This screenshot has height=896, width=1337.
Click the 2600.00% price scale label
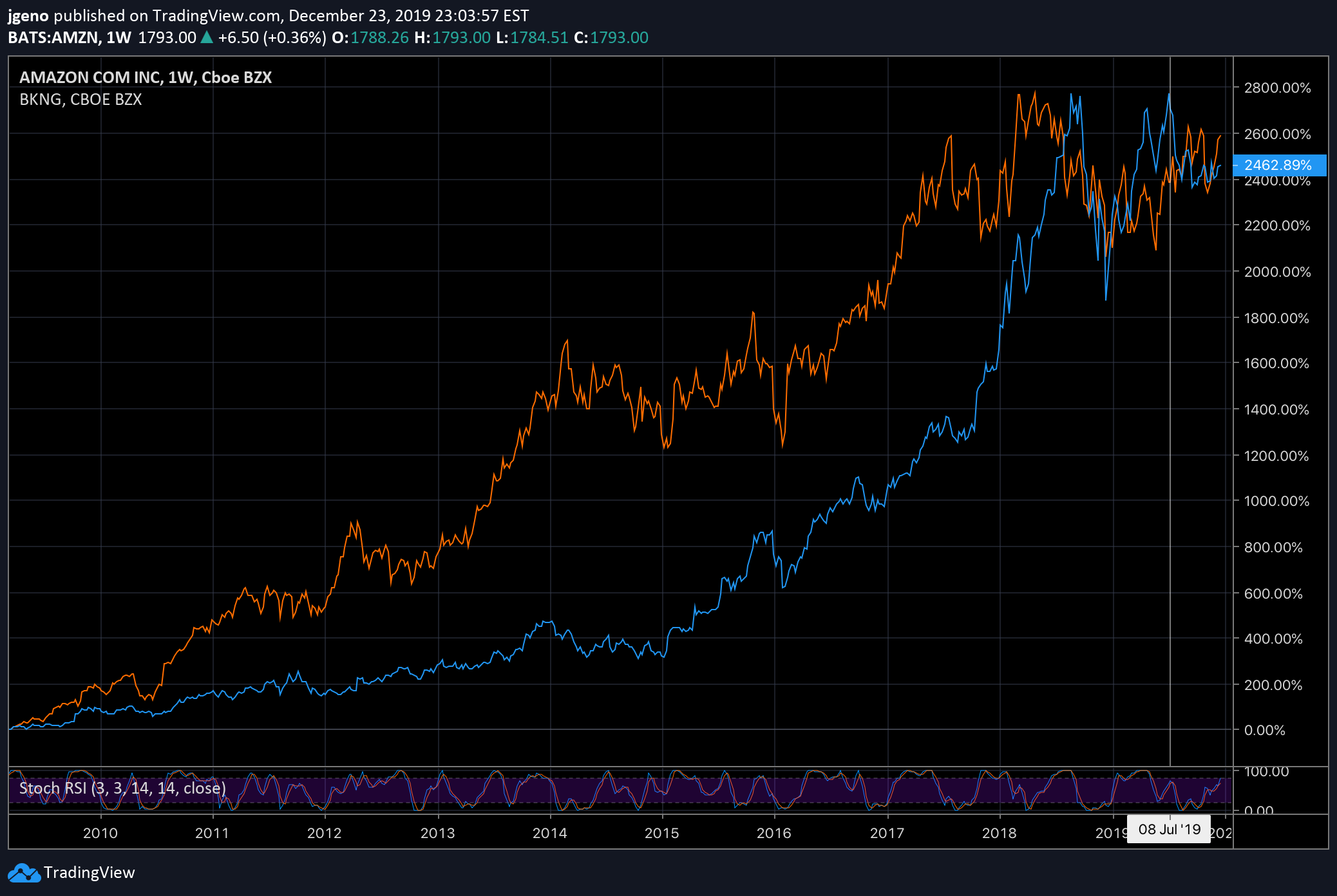click(x=1278, y=135)
